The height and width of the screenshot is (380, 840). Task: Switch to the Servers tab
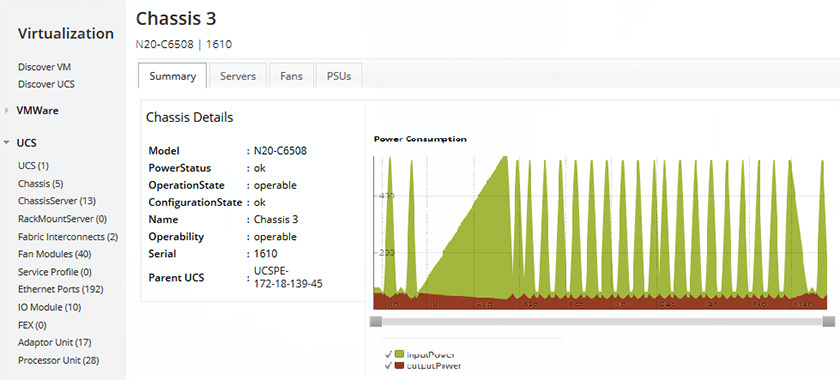238,76
